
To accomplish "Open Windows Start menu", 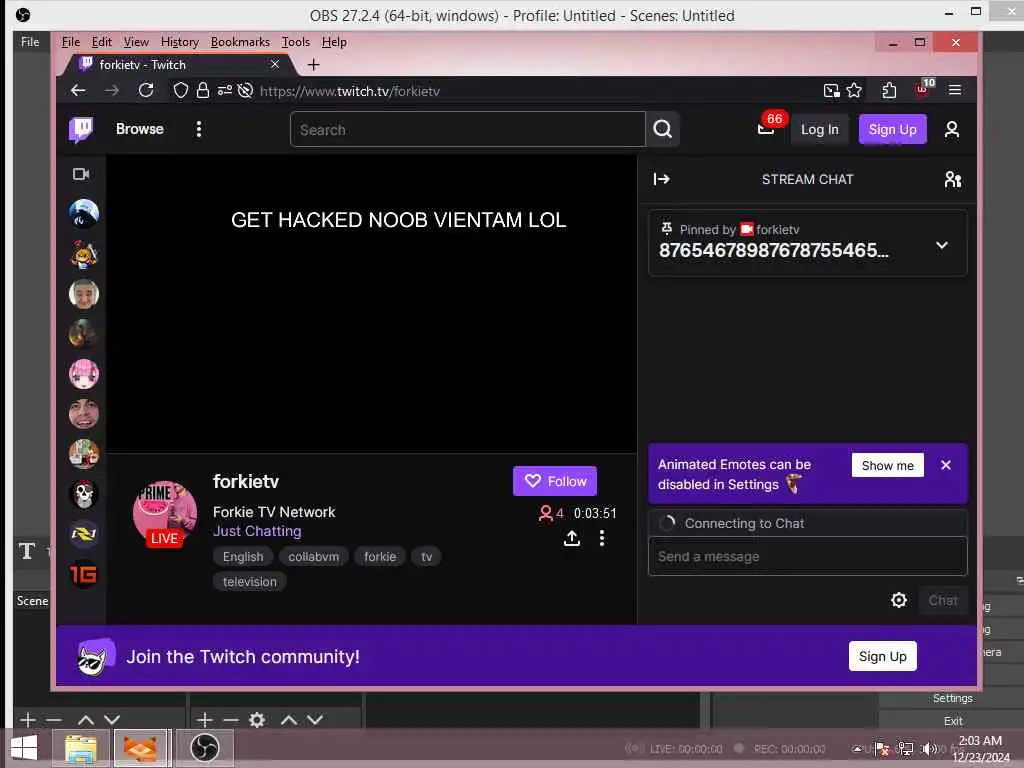I will pos(25,748).
